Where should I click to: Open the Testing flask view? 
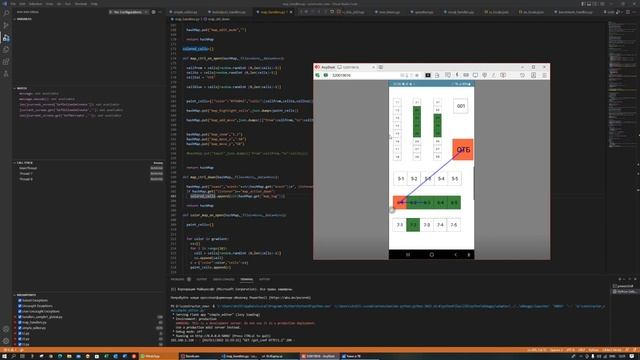click(6, 74)
